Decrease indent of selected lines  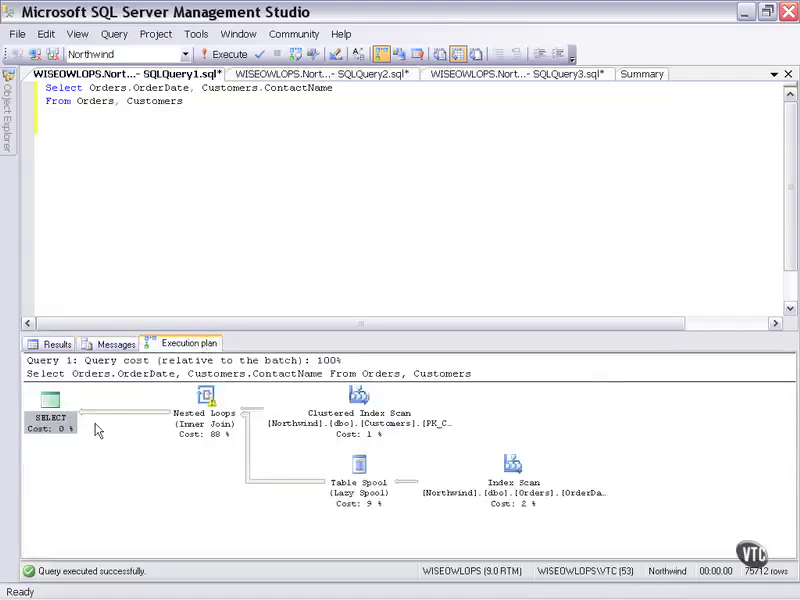(540, 54)
